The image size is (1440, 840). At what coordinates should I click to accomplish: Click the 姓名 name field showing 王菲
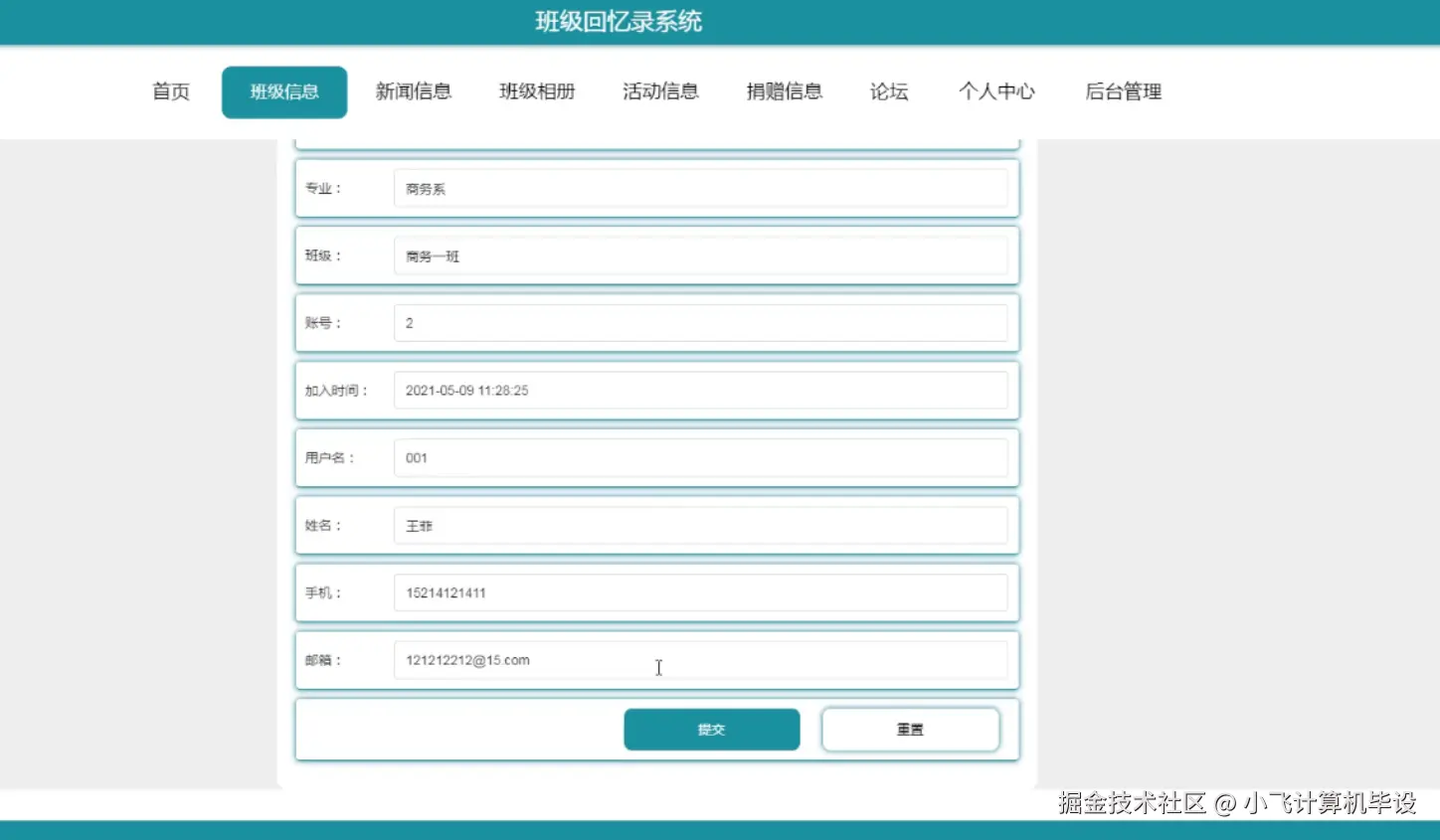[x=701, y=525]
